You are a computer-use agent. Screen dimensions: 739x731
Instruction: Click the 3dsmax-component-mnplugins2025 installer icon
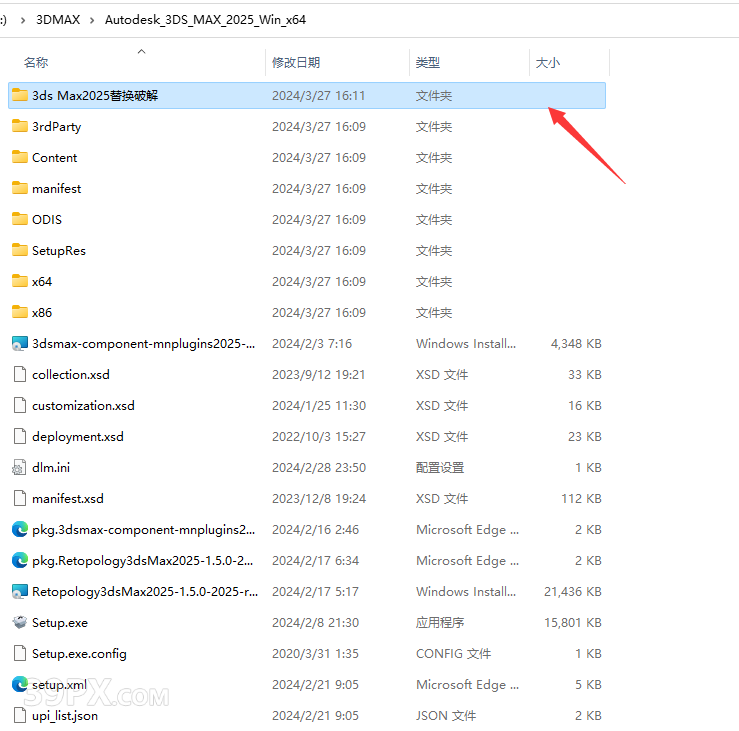click(x=20, y=344)
